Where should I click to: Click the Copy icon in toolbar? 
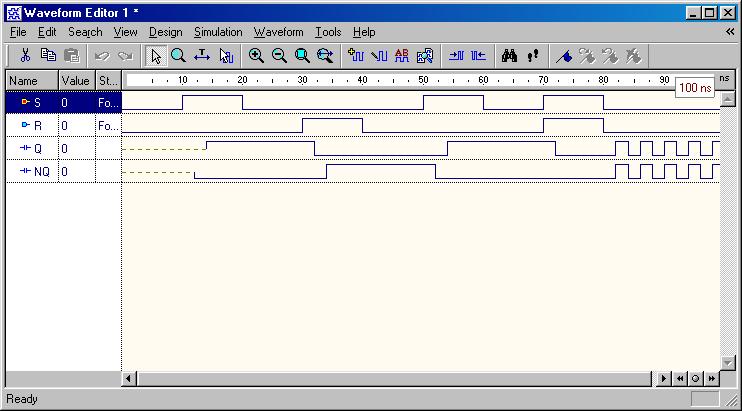(x=48, y=55)
